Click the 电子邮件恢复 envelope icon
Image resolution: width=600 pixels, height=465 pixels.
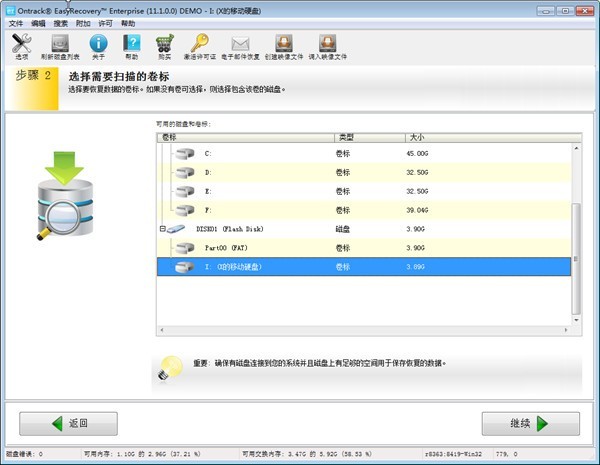(x=240, y=46)
